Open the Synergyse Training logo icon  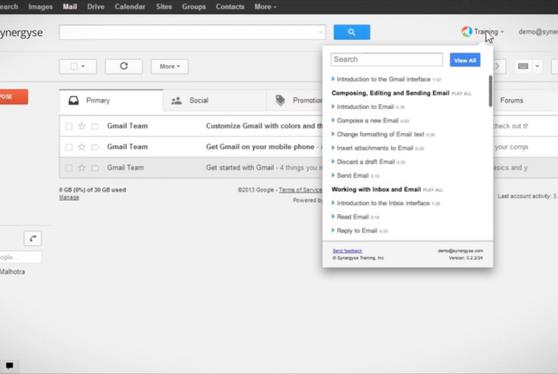[x=467, y=32]
